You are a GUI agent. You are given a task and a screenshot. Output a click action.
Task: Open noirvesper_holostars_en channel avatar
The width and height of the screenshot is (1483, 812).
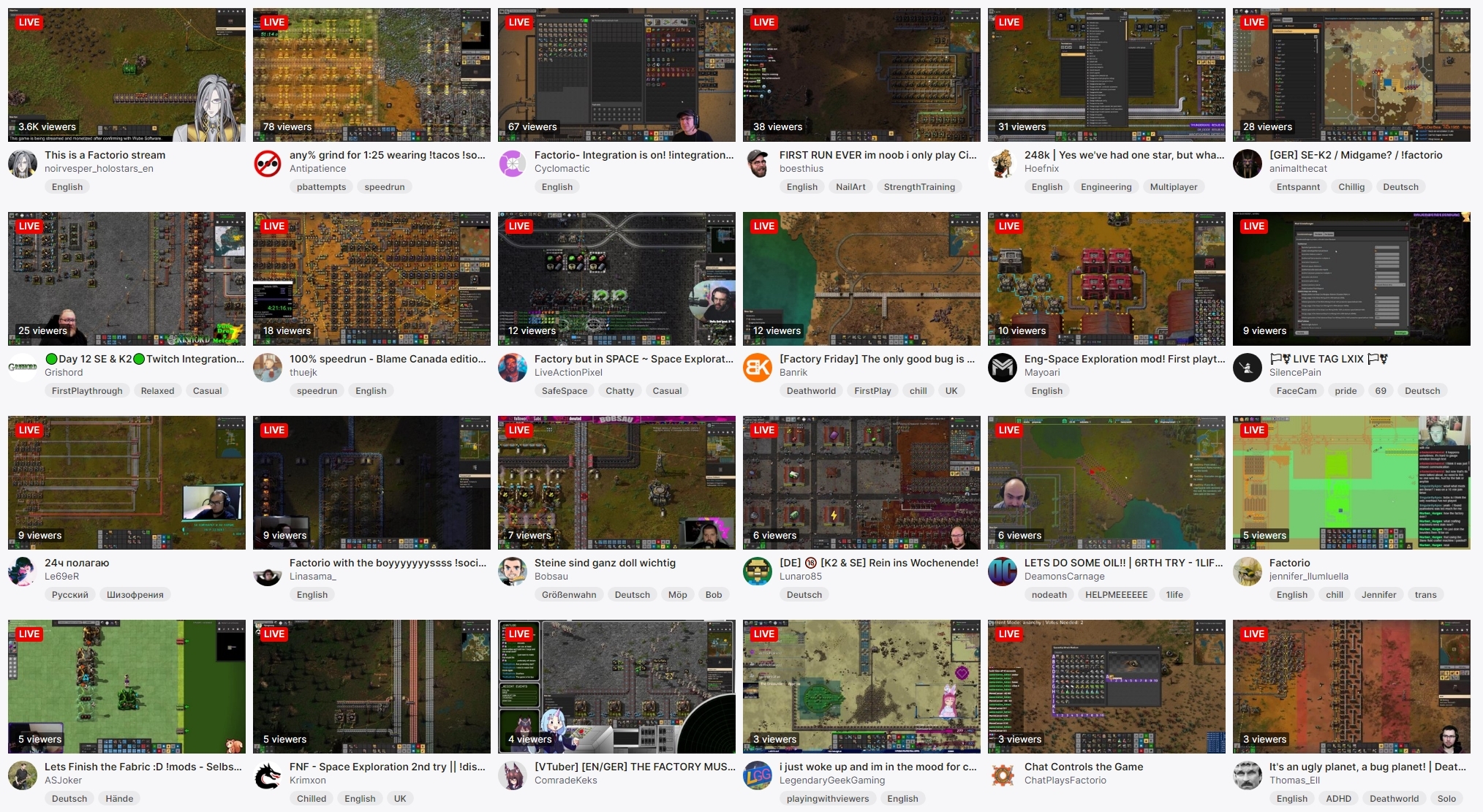pos(23,164)
